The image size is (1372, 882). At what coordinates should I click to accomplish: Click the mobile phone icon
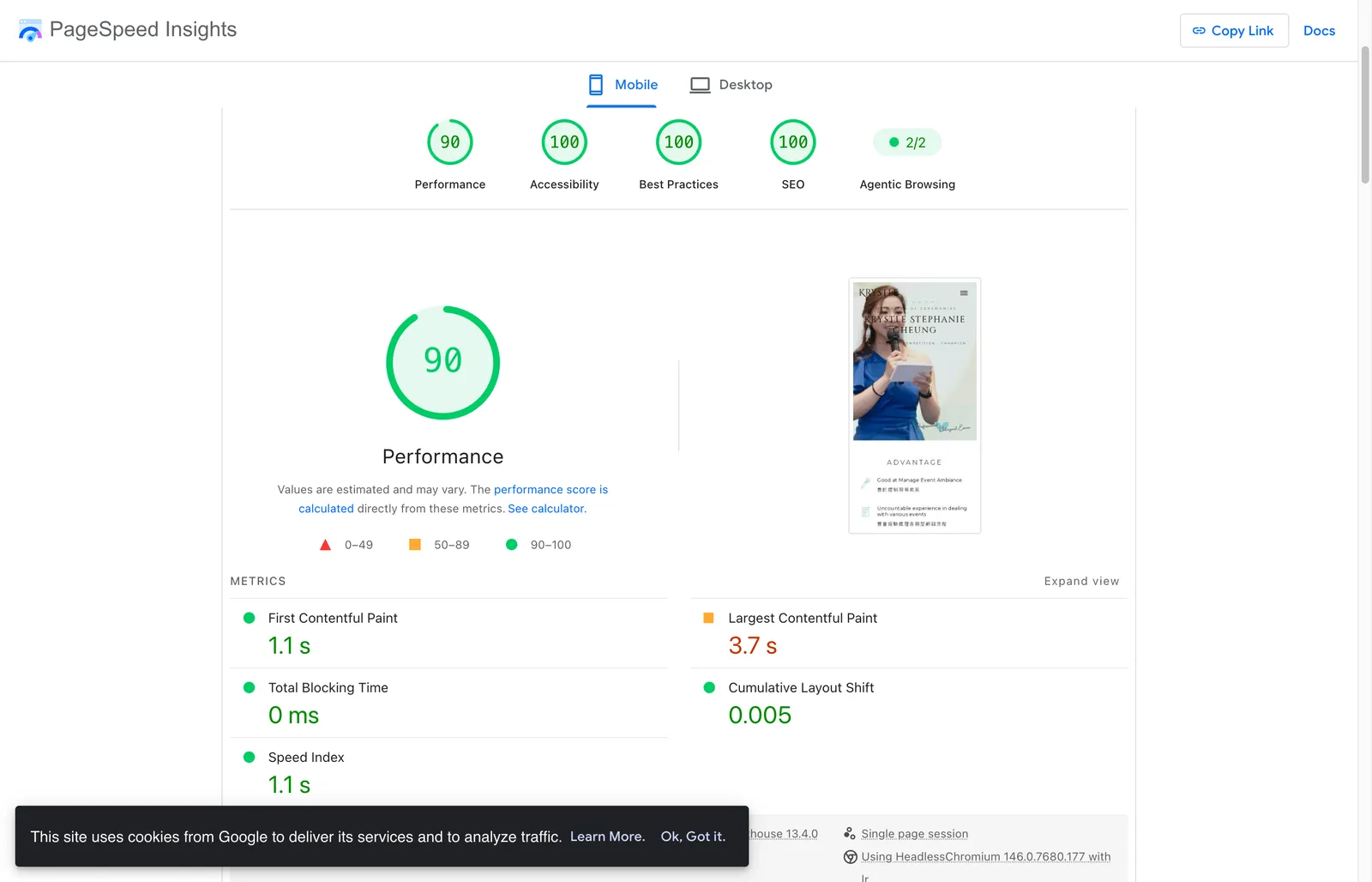coord(596,85)
